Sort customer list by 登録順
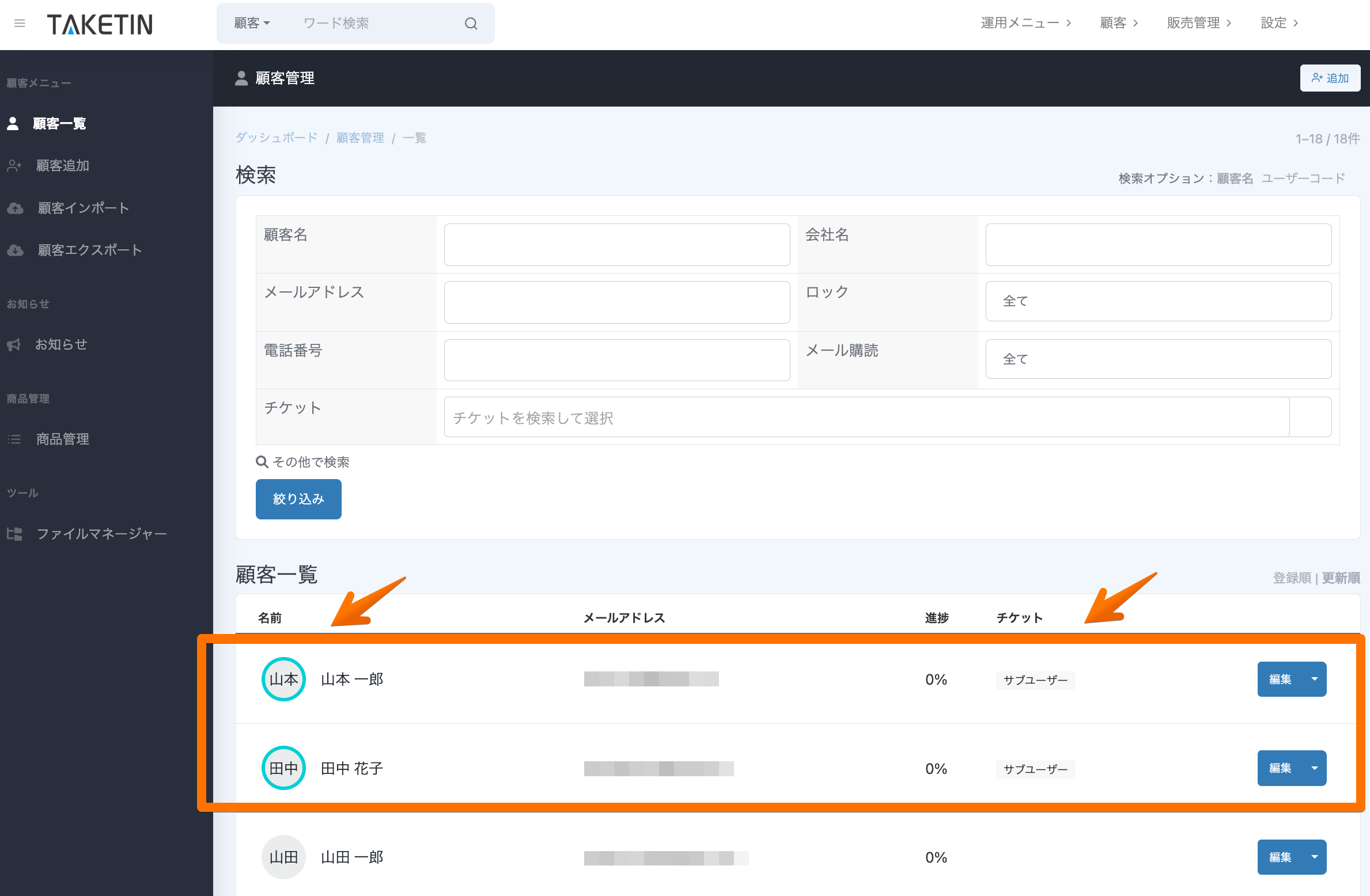The height and width of the screenshot is (896, 1370). pos(1292,578)
